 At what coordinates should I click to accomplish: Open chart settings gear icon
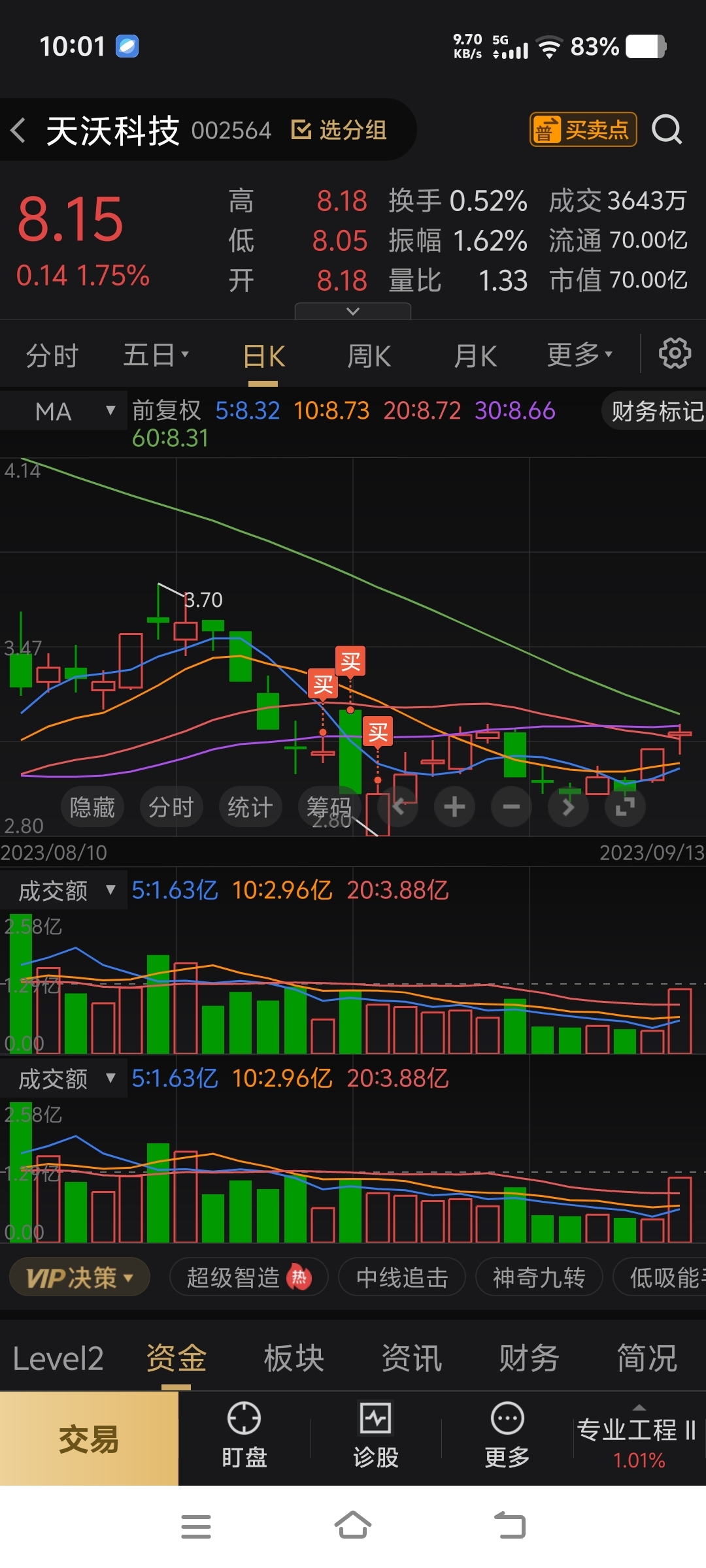point(674,353)
